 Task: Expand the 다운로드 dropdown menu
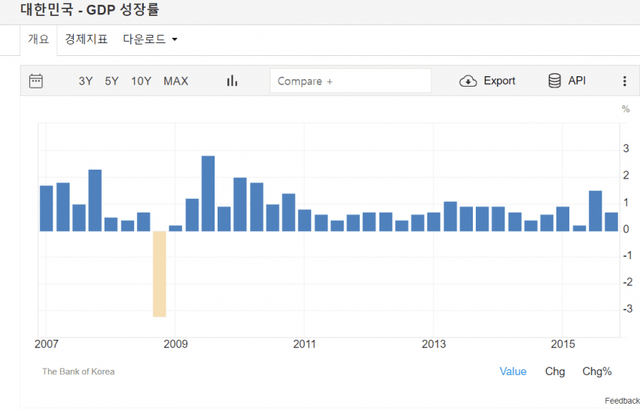coord(150,40)
